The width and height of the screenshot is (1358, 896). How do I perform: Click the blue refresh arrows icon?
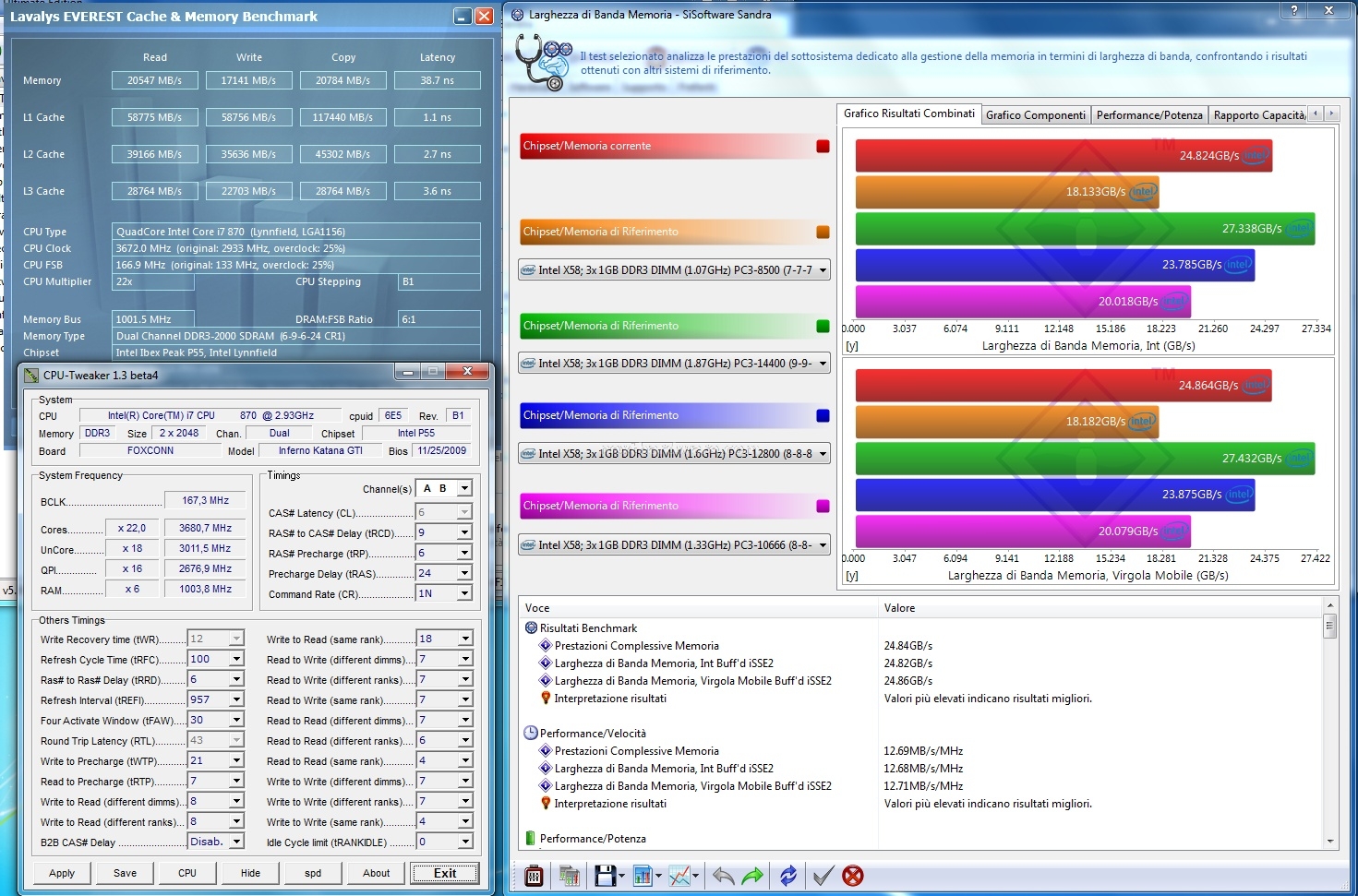pos(787,876)
